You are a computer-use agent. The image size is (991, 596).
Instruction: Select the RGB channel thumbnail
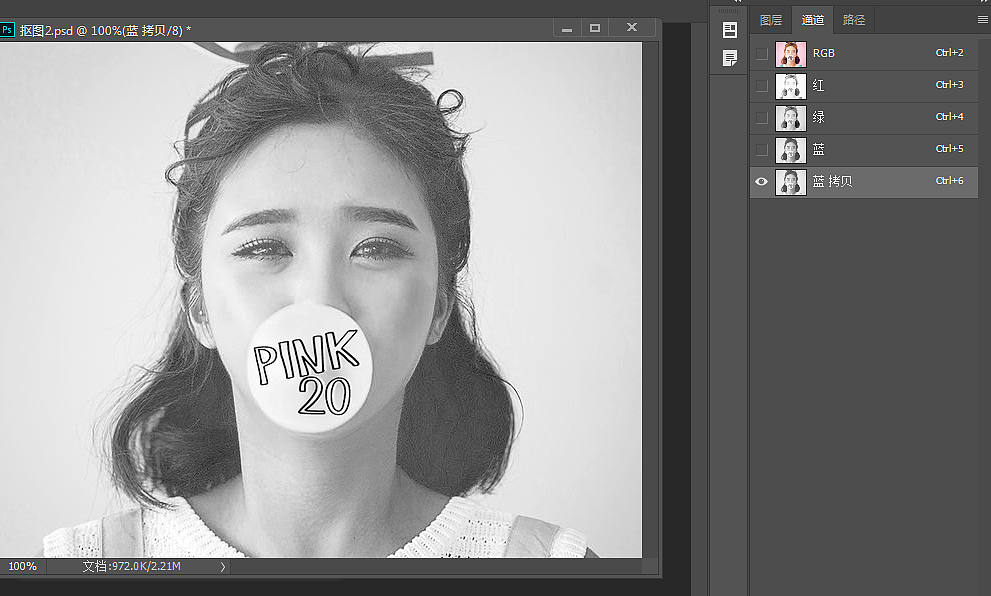point(791,54)
